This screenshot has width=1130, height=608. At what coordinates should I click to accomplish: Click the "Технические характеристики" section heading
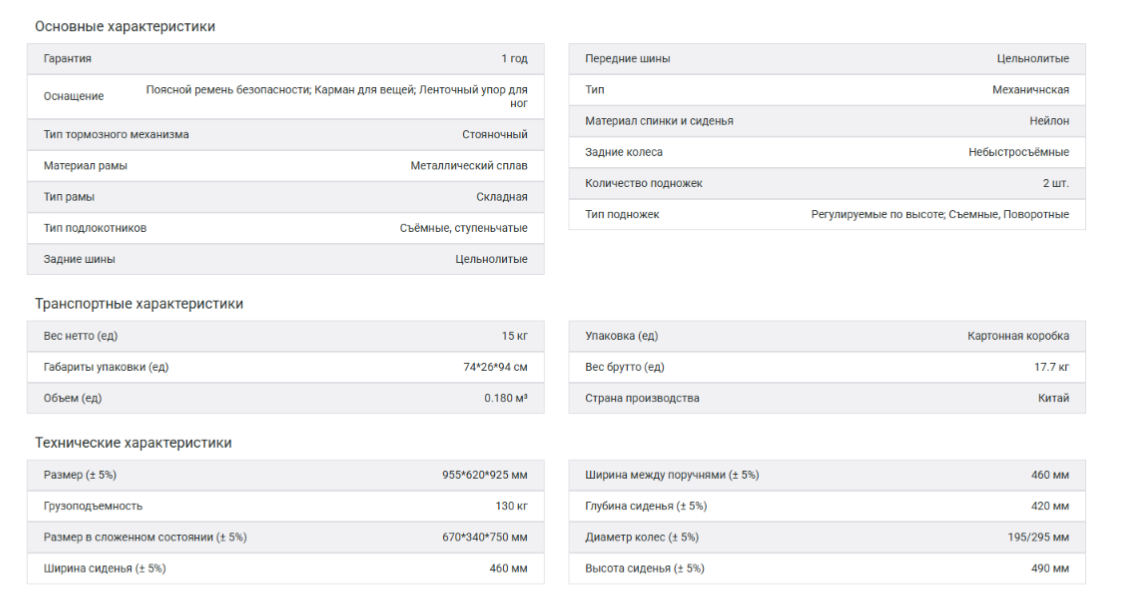click(x=133, y=443)
